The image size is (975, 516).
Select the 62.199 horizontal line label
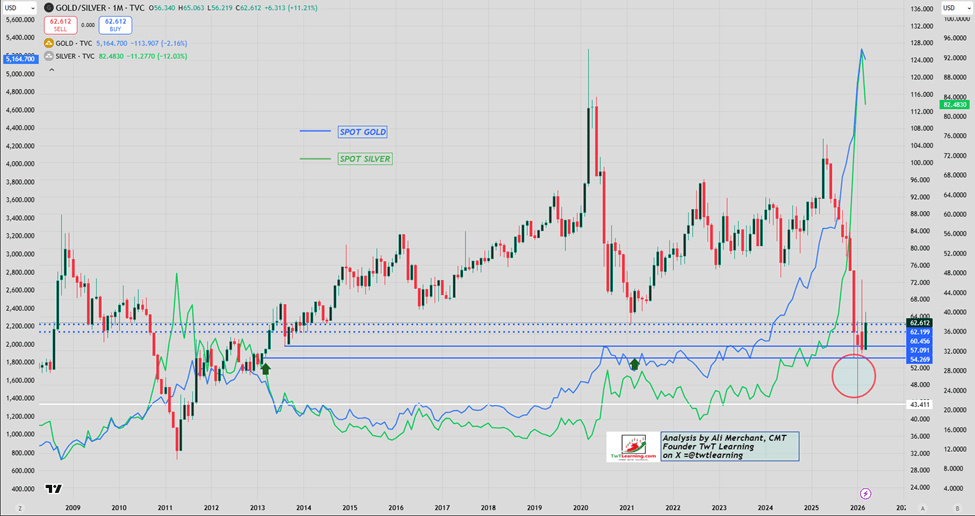[x=920, y=332]
